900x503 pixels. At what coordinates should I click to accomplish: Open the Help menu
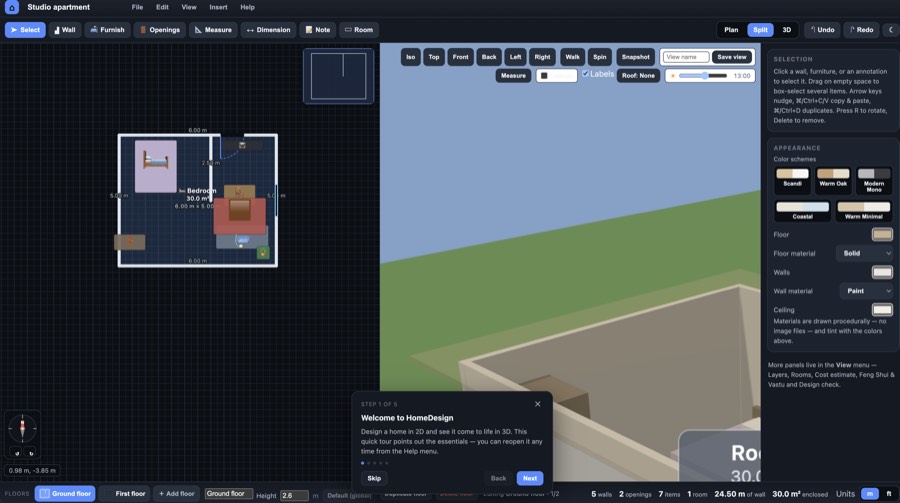point(247,7)
